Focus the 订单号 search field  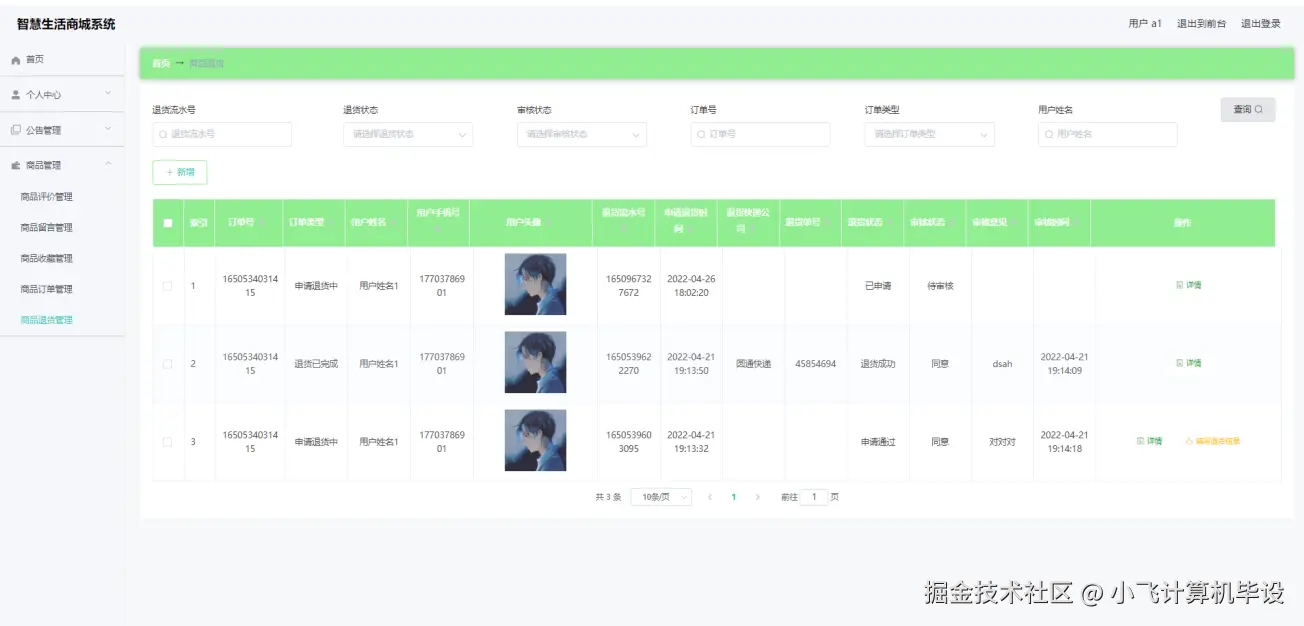tap(760, 134)
